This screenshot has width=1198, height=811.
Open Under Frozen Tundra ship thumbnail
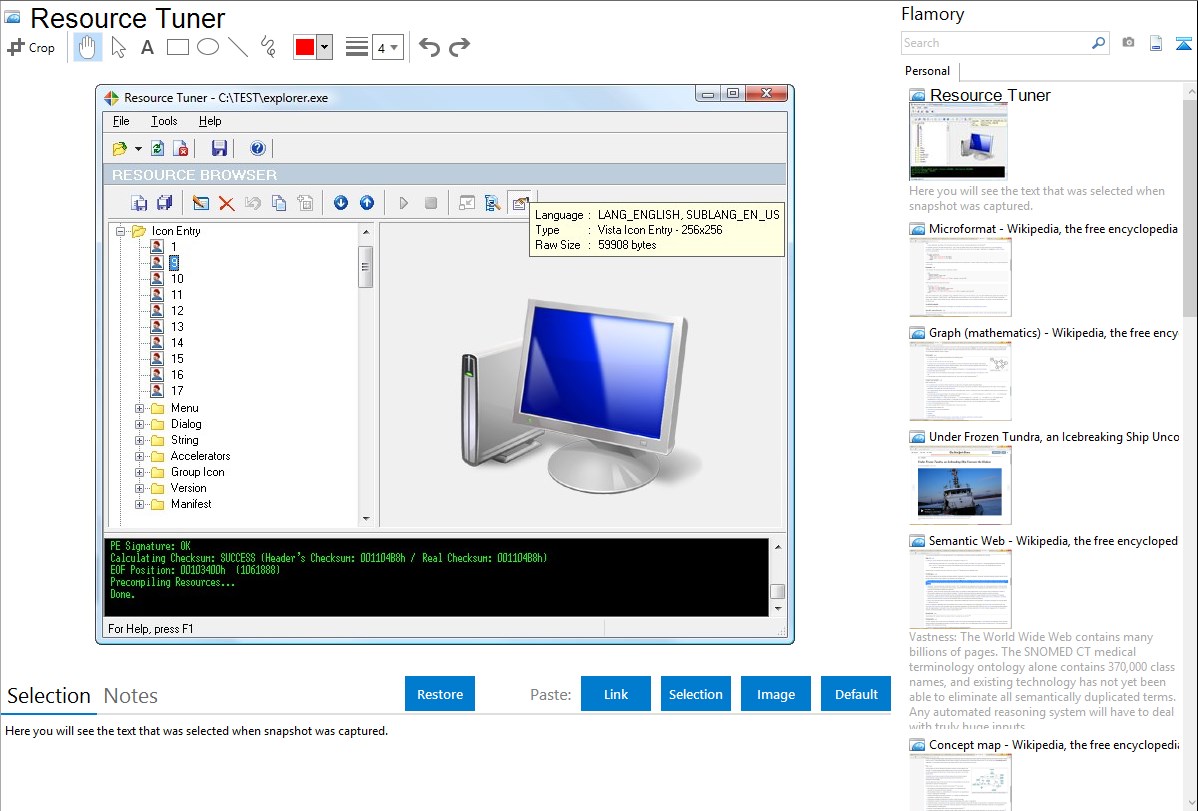[x=960, y=485]
